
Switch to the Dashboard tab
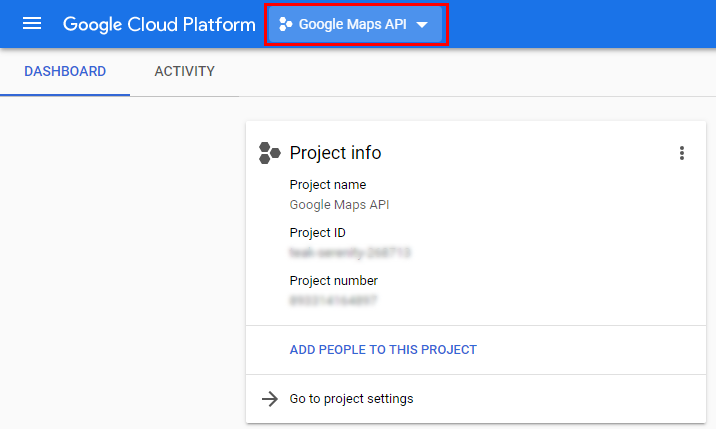click(x=65, y=71)
